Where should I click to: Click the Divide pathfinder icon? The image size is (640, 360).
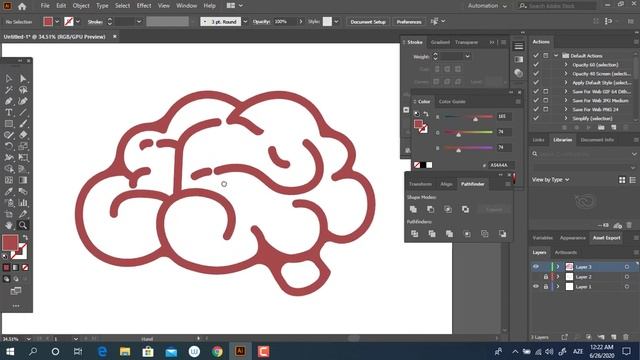[414, 234]
